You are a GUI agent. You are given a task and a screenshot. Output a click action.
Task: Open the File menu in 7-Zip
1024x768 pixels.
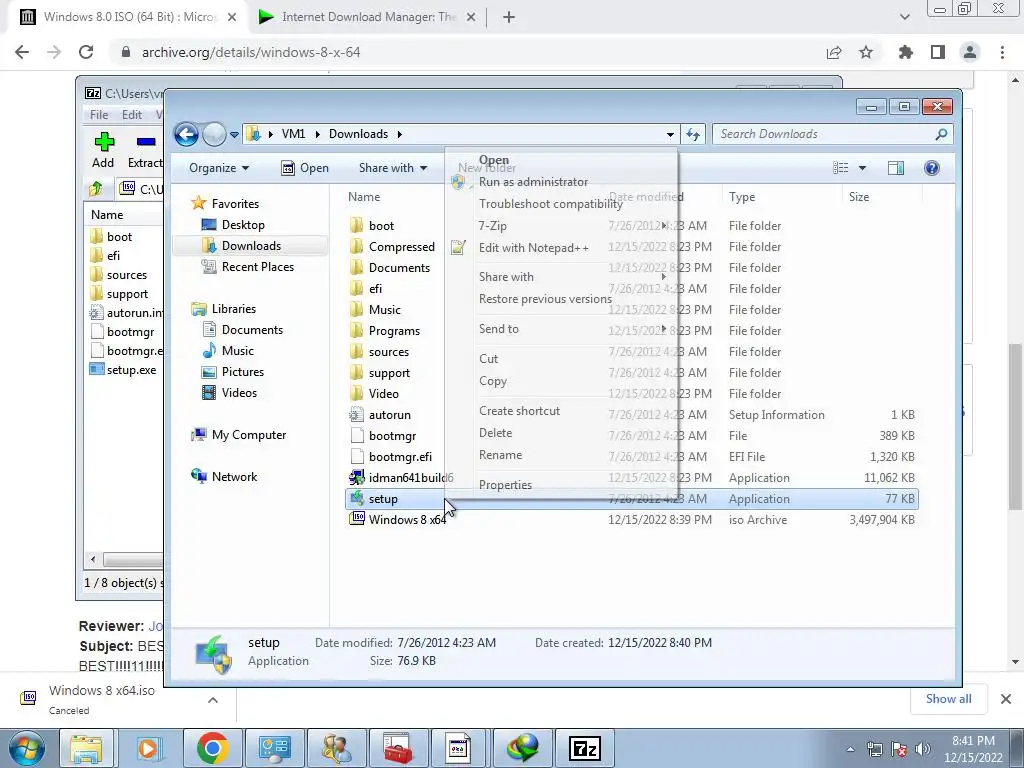(99, 115)
